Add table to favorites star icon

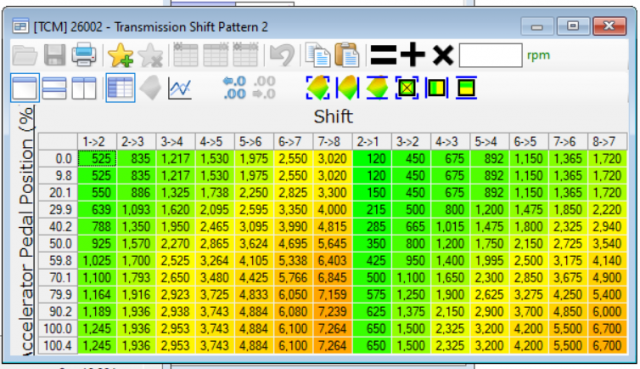[120, 55]
